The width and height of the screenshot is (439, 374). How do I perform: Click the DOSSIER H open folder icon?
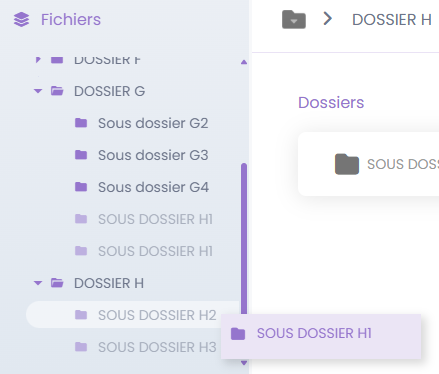pyautogui.click(x=57, y=283)
